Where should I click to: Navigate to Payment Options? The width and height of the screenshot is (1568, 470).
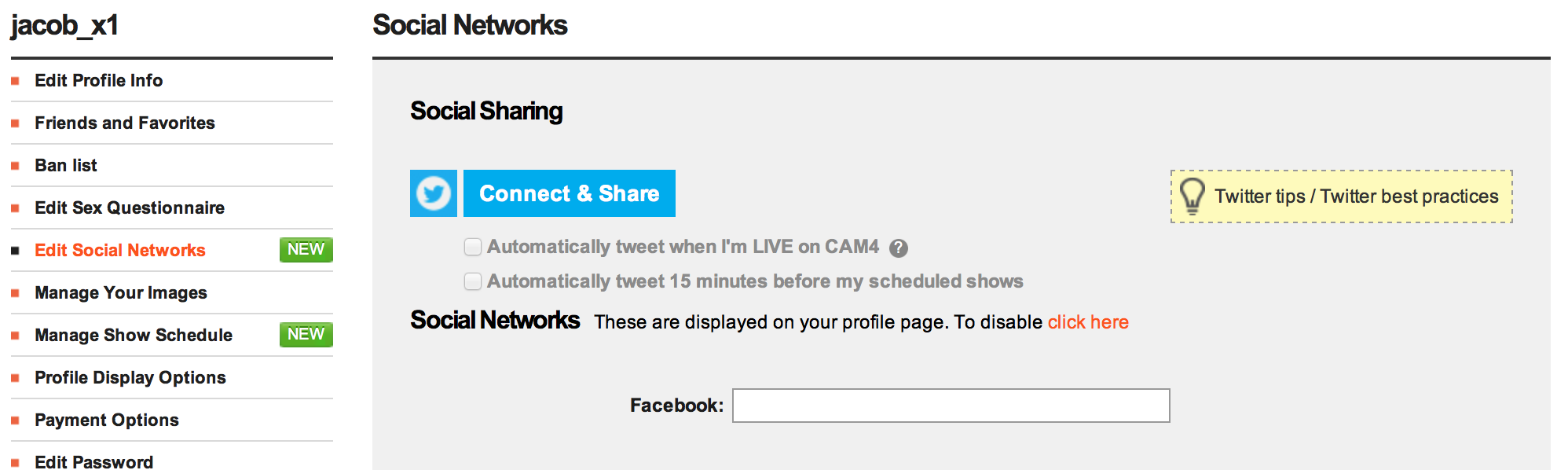point(107,420)
